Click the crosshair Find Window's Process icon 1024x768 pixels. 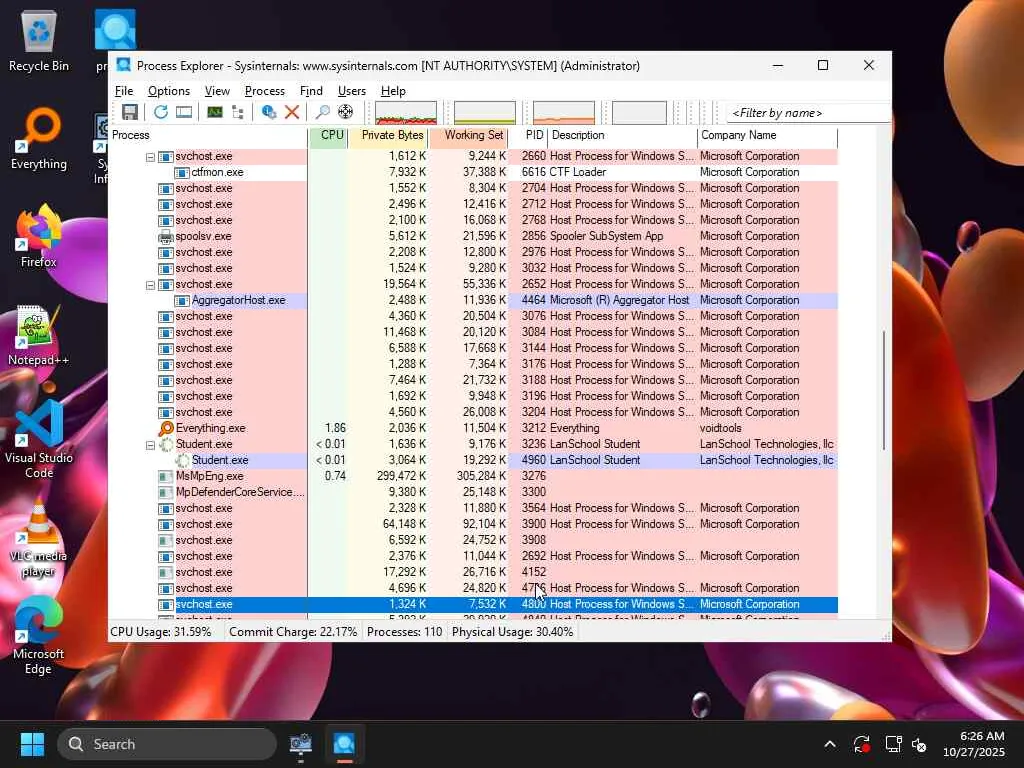345,112
